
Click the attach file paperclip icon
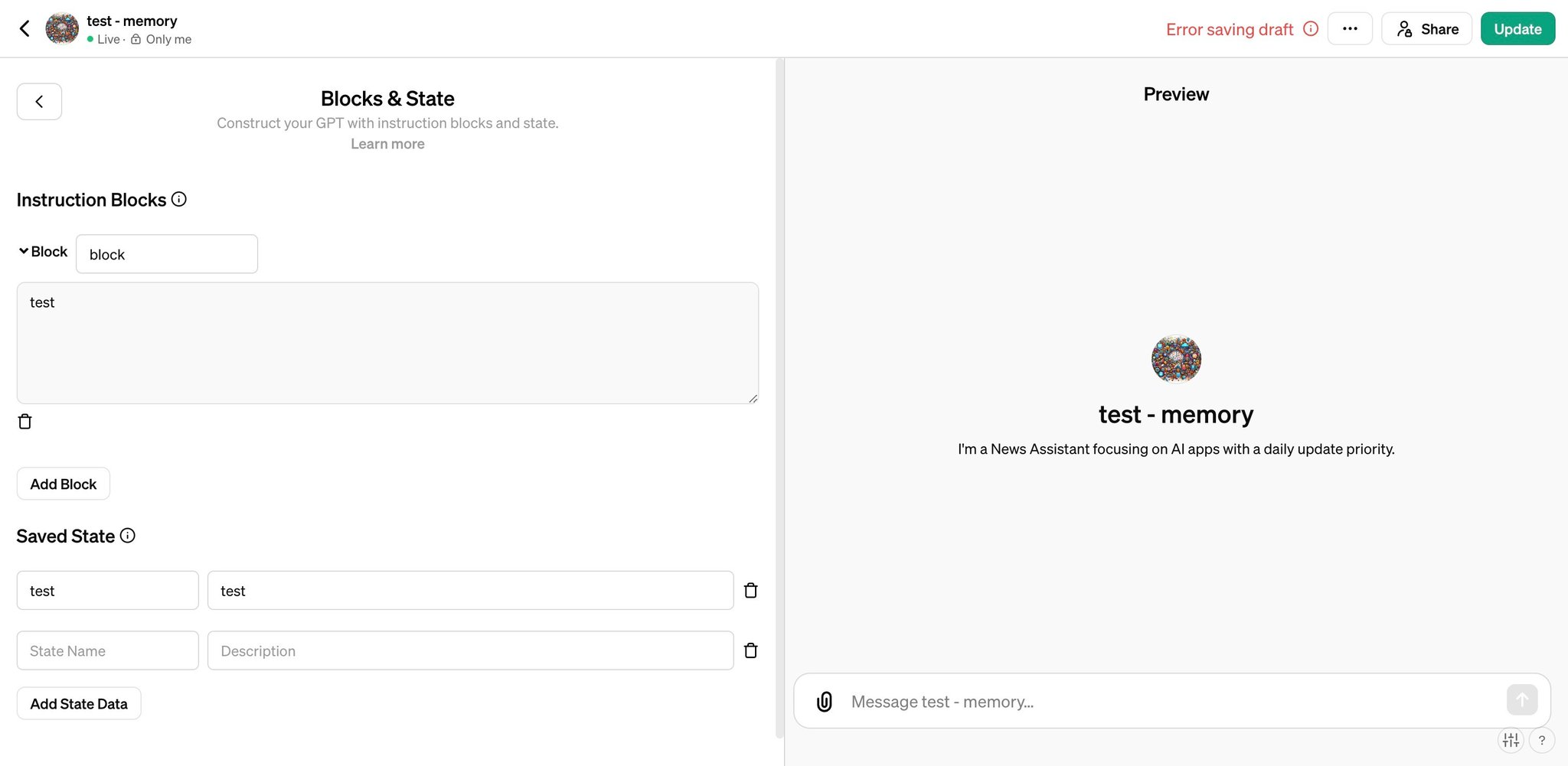[825, 702]
